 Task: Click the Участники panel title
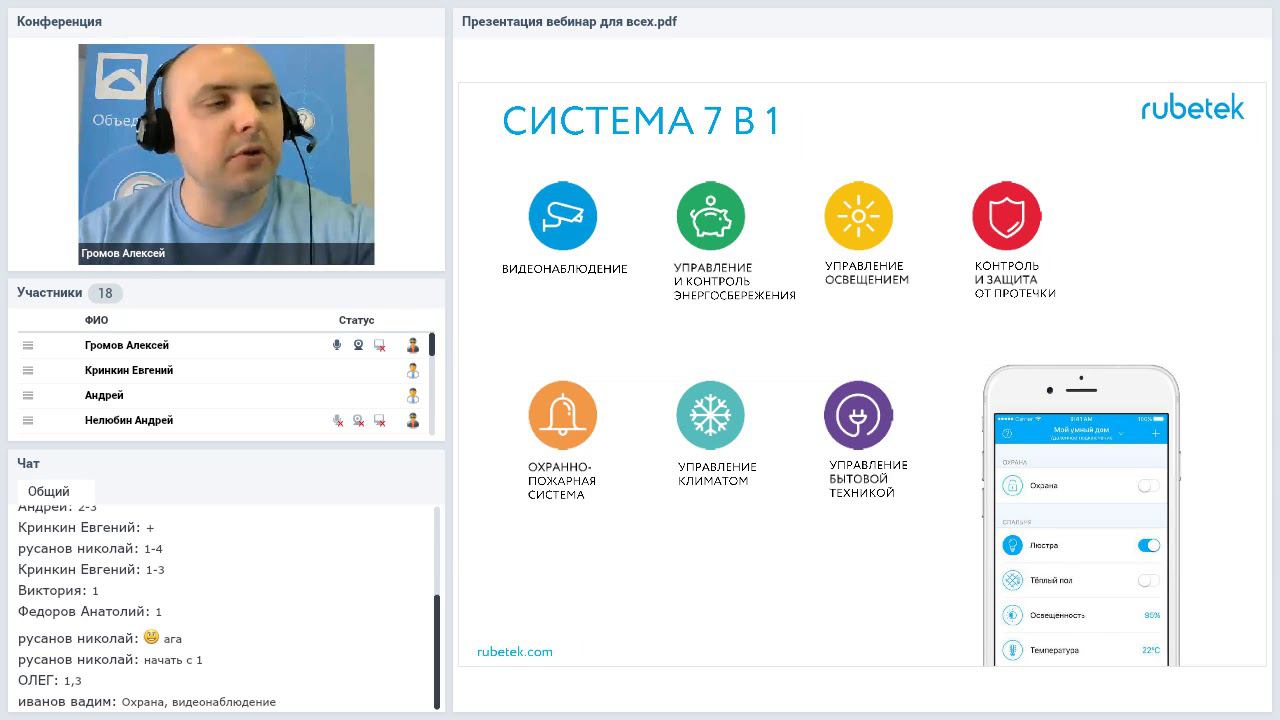[x=49, y=293]
